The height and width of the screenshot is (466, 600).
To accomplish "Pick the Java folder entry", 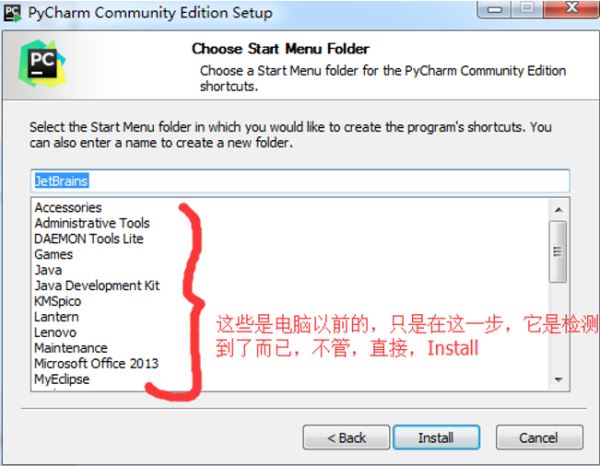I will pos(48,270).
